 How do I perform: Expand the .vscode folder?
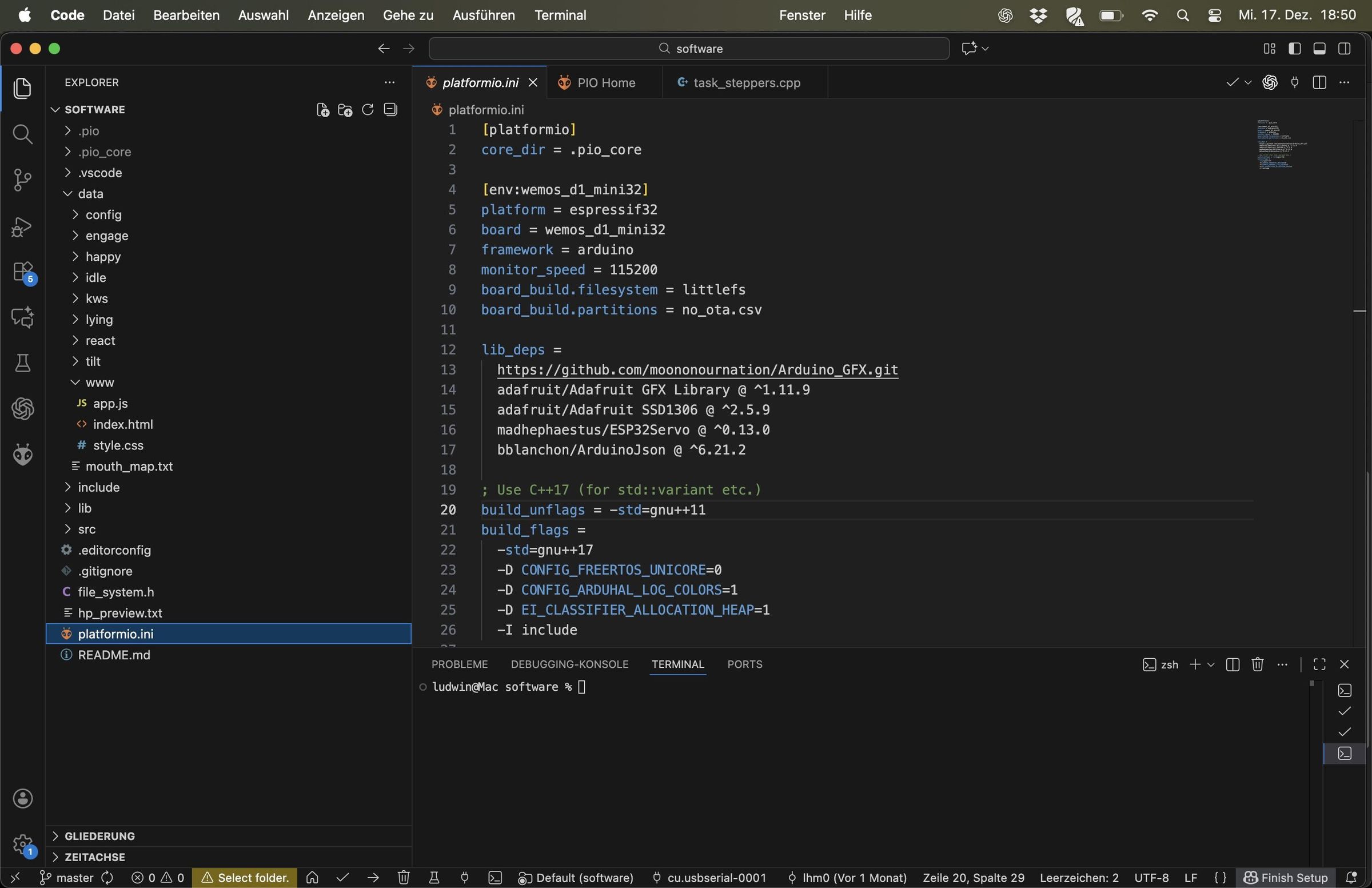(x=228, y=173)
